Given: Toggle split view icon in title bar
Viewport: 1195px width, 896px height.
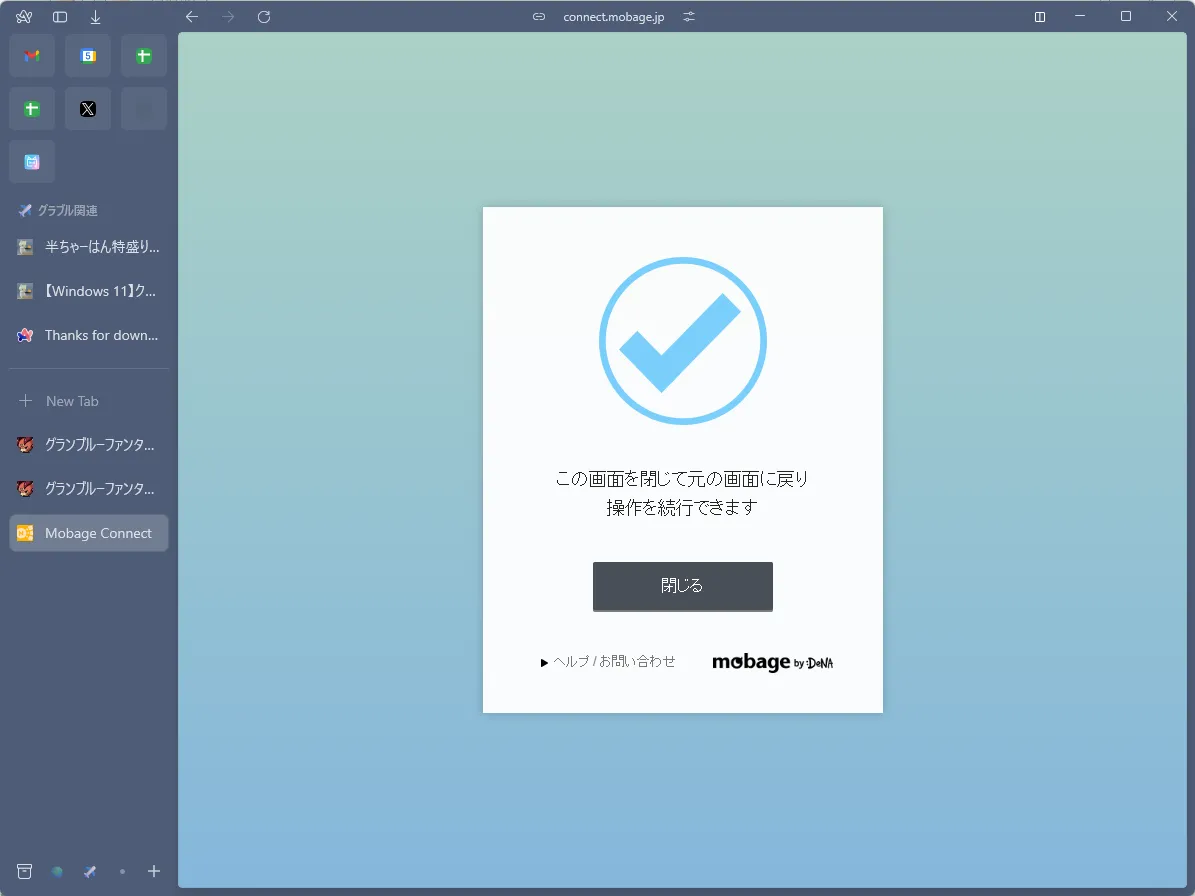Looking at the screenshot, I should coord(1040,17).
